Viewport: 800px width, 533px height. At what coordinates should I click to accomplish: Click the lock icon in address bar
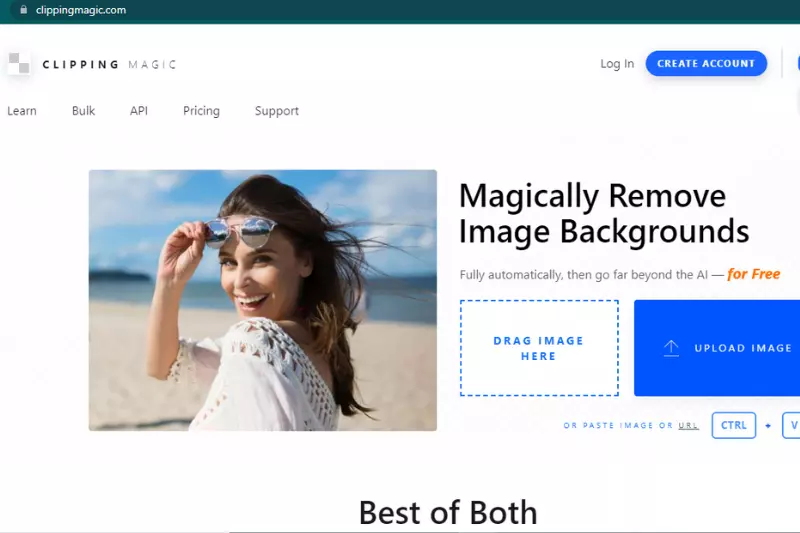point(23,10)
